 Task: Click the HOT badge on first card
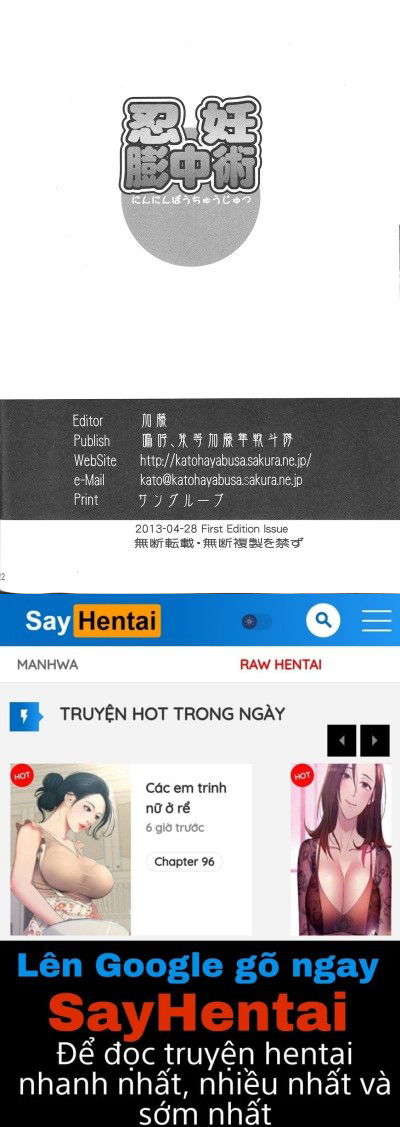pyautogui.click(x=22, y=776)
